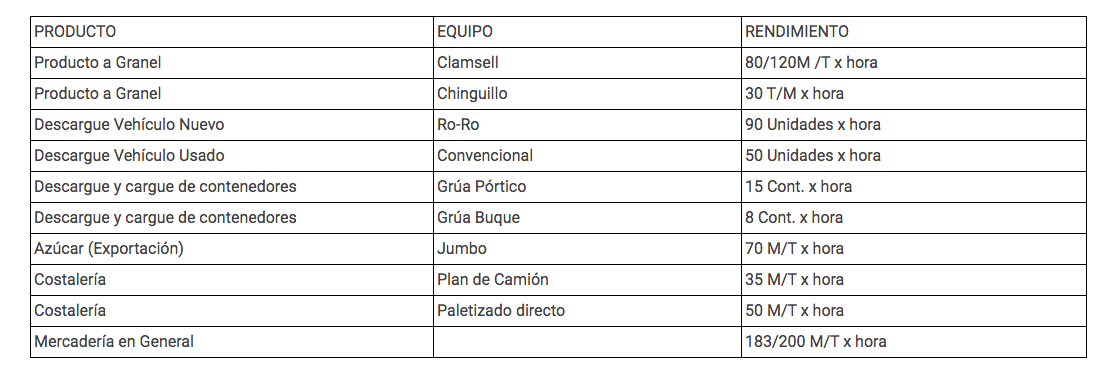Select the Convencional cell
This screenshot has height=377, width=1109.
tap(587, 156)
